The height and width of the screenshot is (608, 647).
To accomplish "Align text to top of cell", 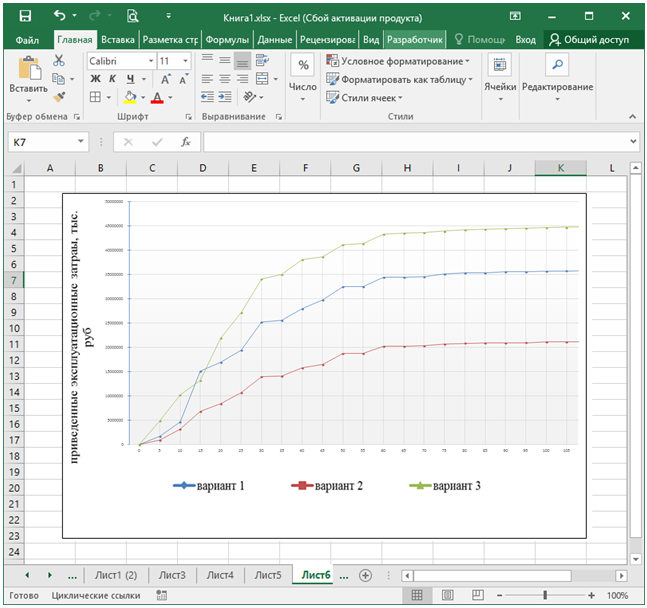I will coord(207,61).
